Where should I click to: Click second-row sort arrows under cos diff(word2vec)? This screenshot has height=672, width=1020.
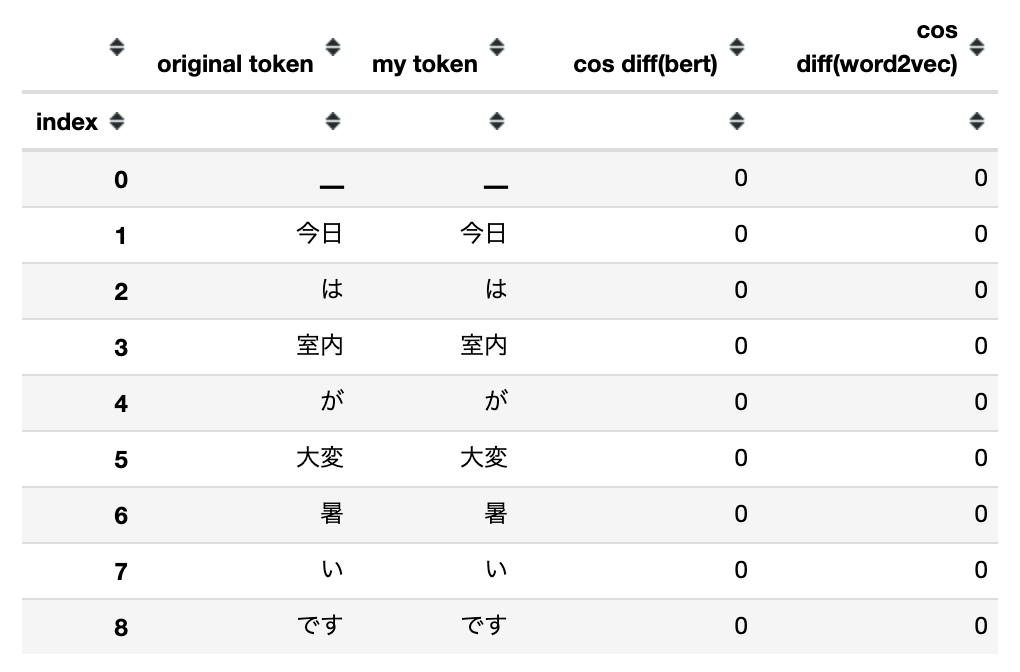[x=977, y=121]
